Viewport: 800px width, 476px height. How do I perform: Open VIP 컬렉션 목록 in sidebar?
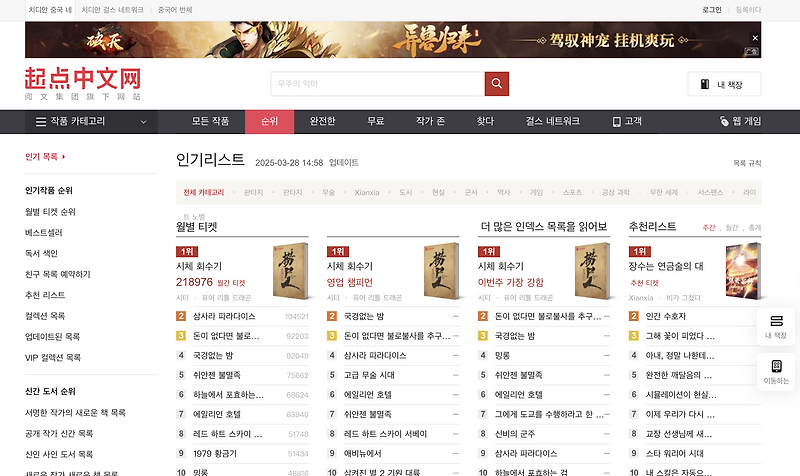coord(53,358)
